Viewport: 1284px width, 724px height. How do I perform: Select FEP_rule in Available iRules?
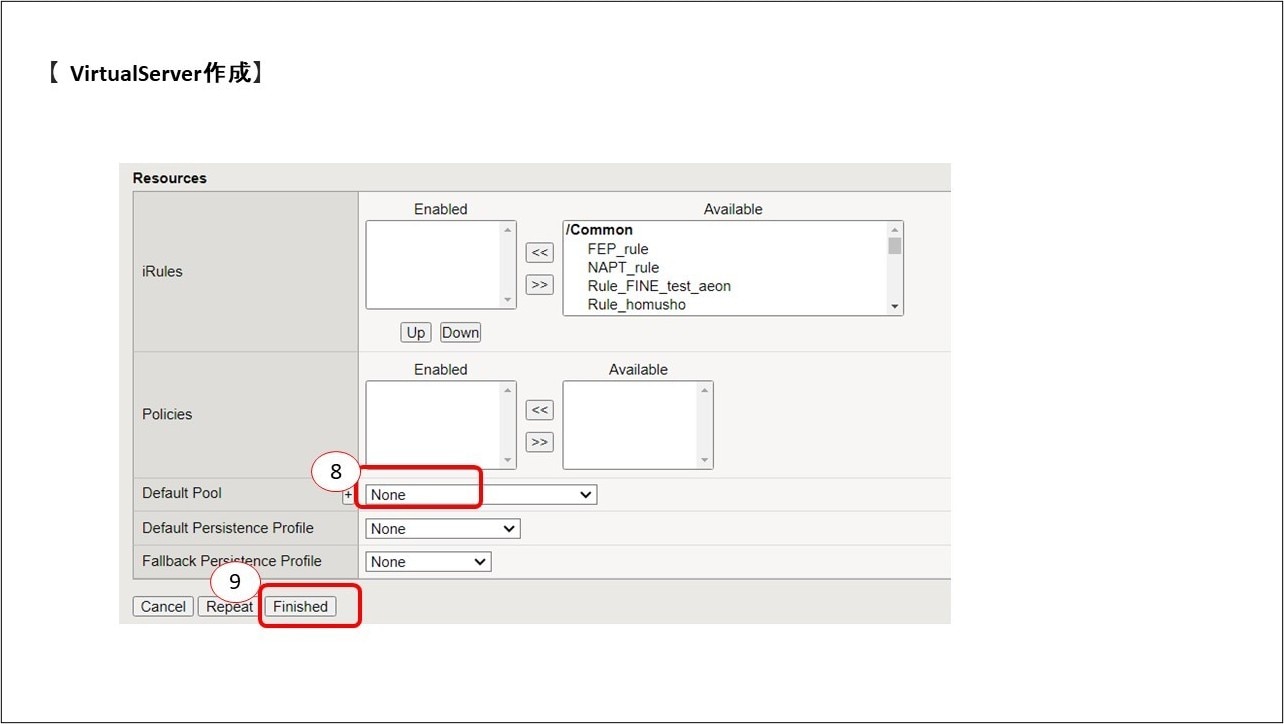tap(618, 249)
